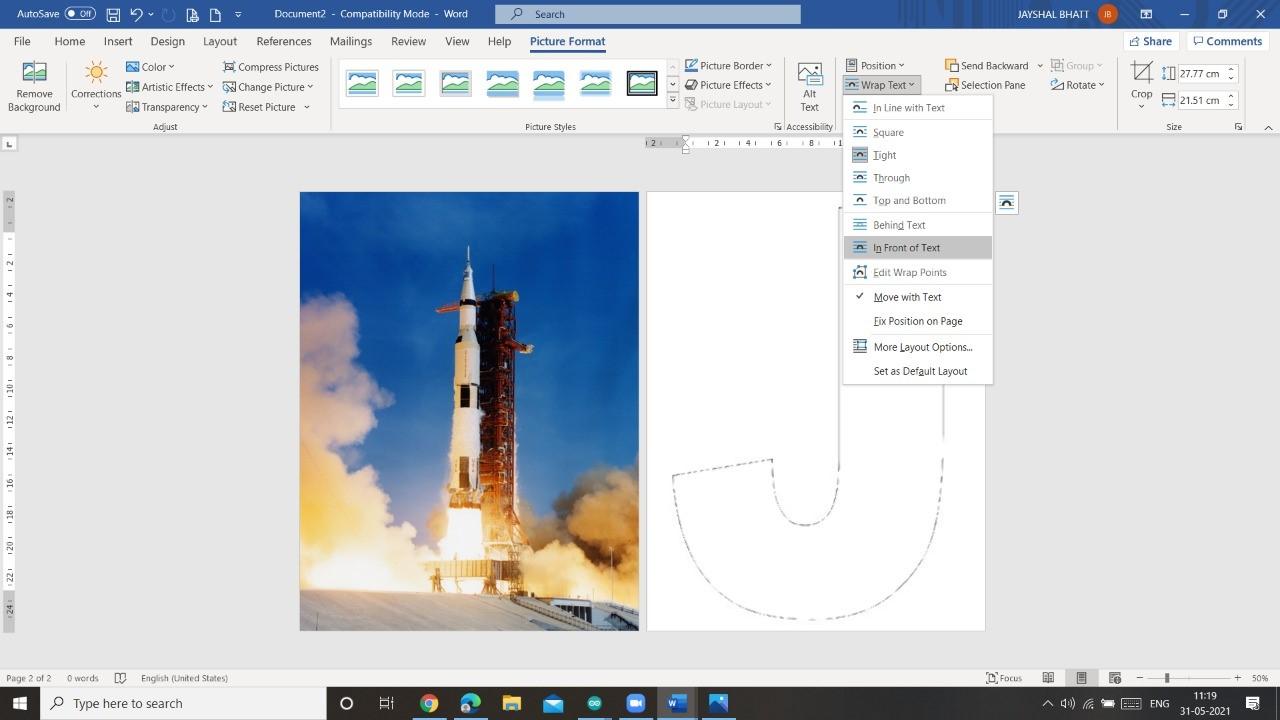This screenshot has width=1280, height=720.
Task: Click the Layout Options icon beside the picture
Action: pyautogui.click(x=1006, y=203)
